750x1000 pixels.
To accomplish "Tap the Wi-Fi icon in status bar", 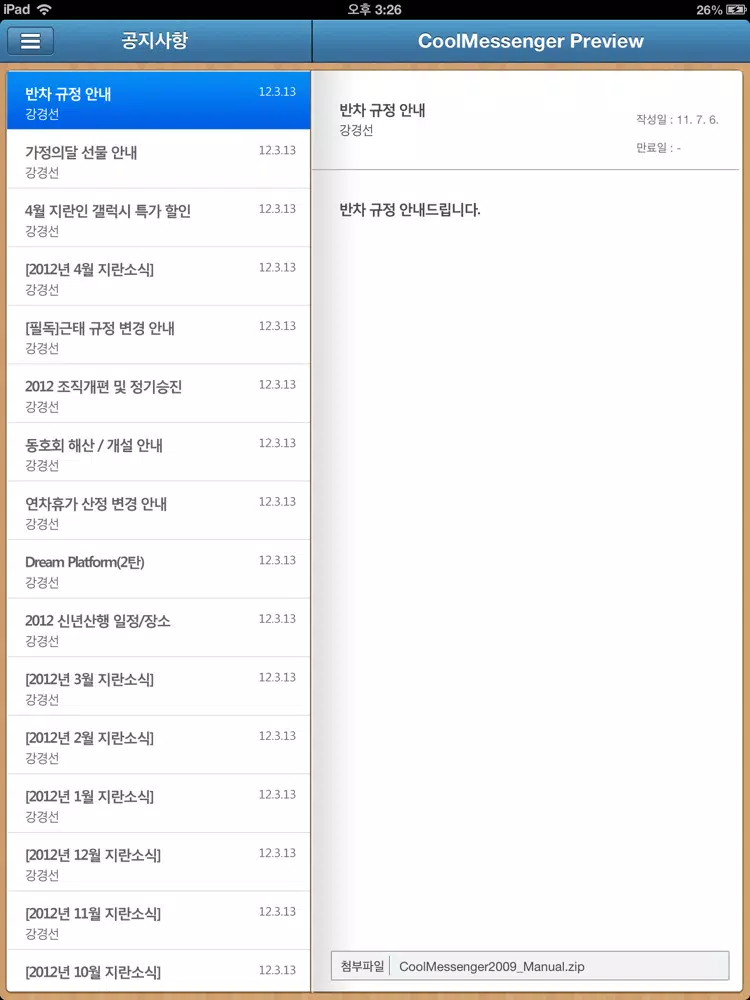I will tap(44, 9).
